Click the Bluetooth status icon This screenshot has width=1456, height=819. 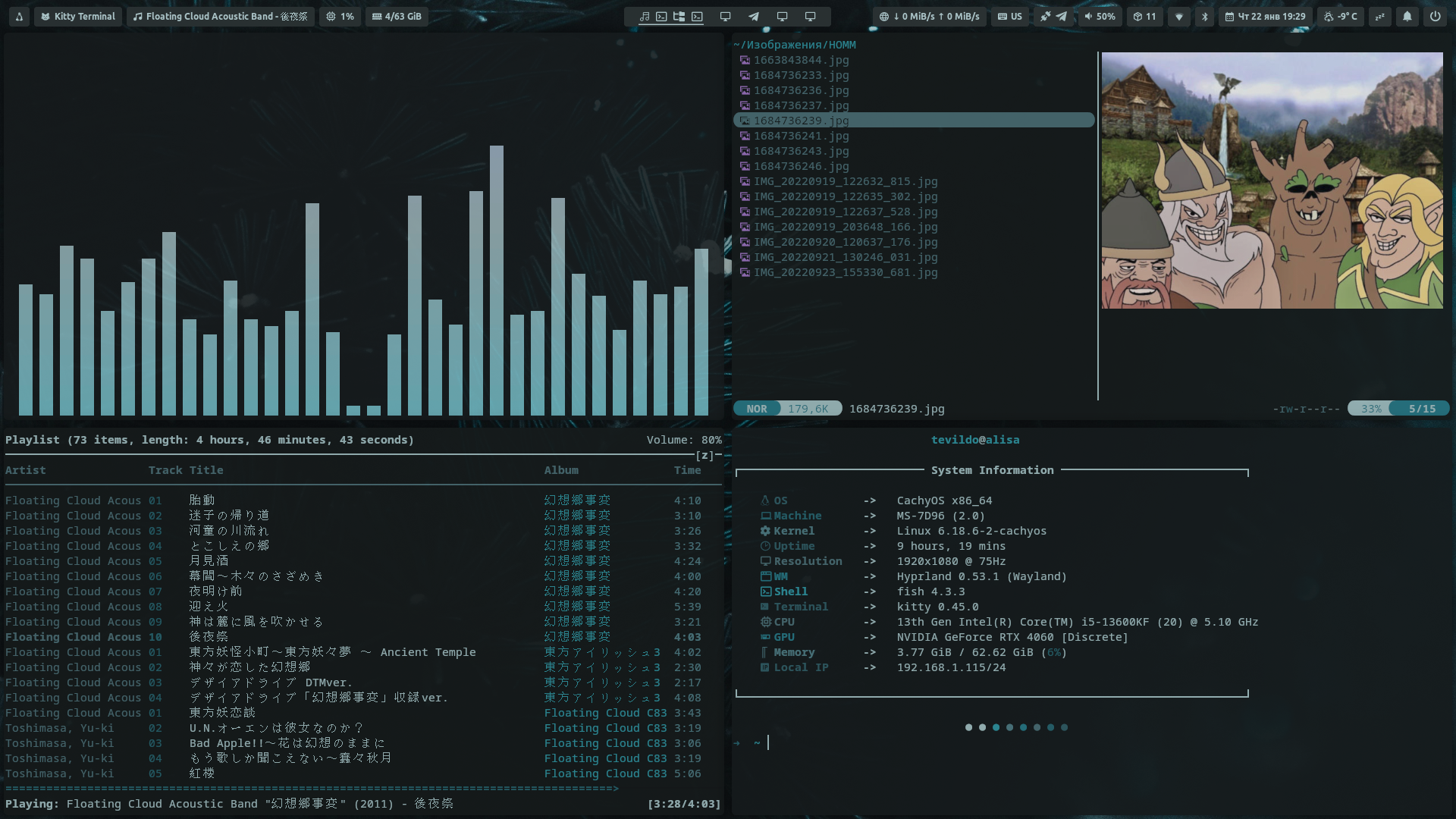(1204, 17)
